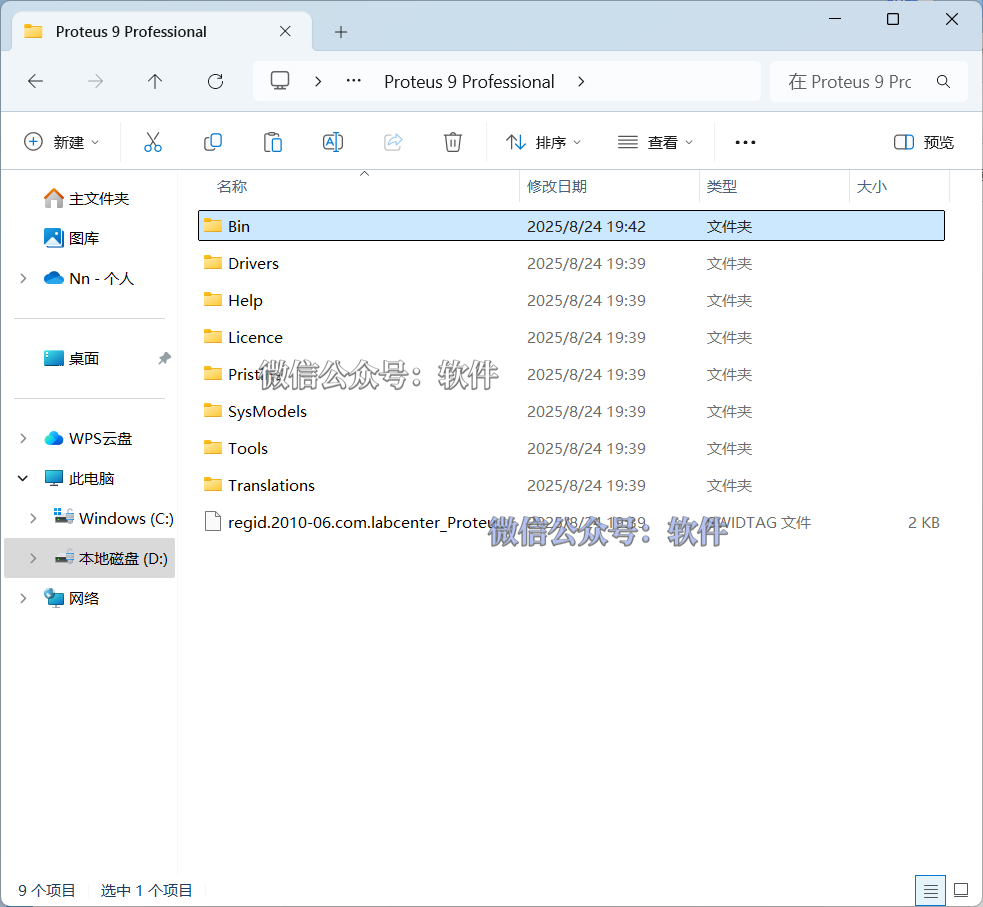Click the search magnifier icon
Viewport: 983px width, 907px height.
point(943,81)
